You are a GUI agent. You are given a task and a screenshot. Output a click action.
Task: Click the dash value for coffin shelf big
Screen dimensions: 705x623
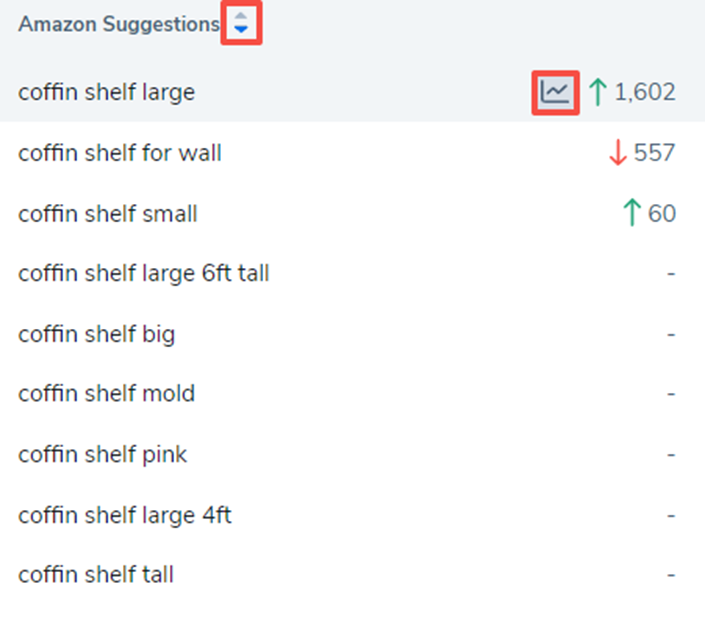point(671,334)
